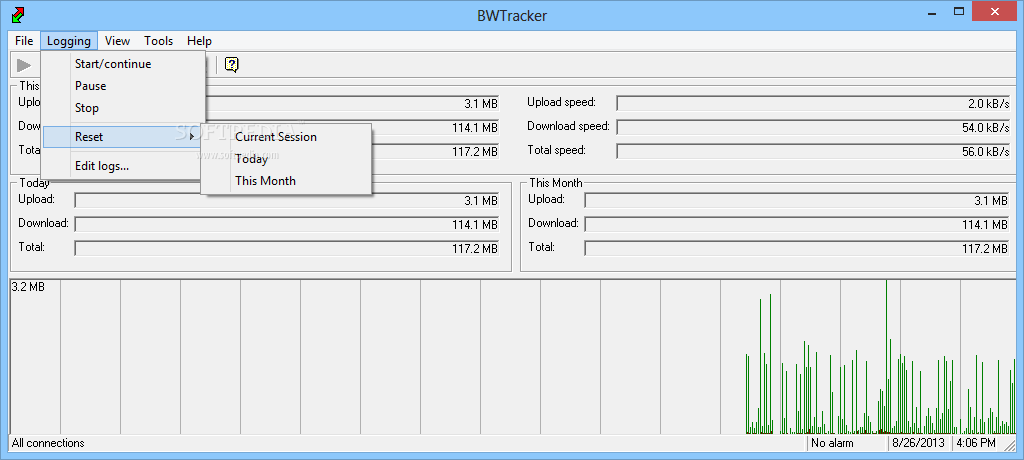
Task: Expand the Reset submenu entry
Action: tap(122, 137)
